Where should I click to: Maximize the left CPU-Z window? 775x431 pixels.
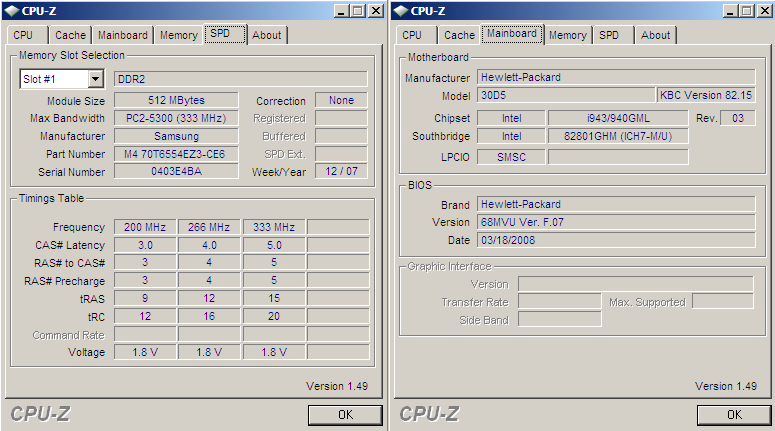[358, 11]
